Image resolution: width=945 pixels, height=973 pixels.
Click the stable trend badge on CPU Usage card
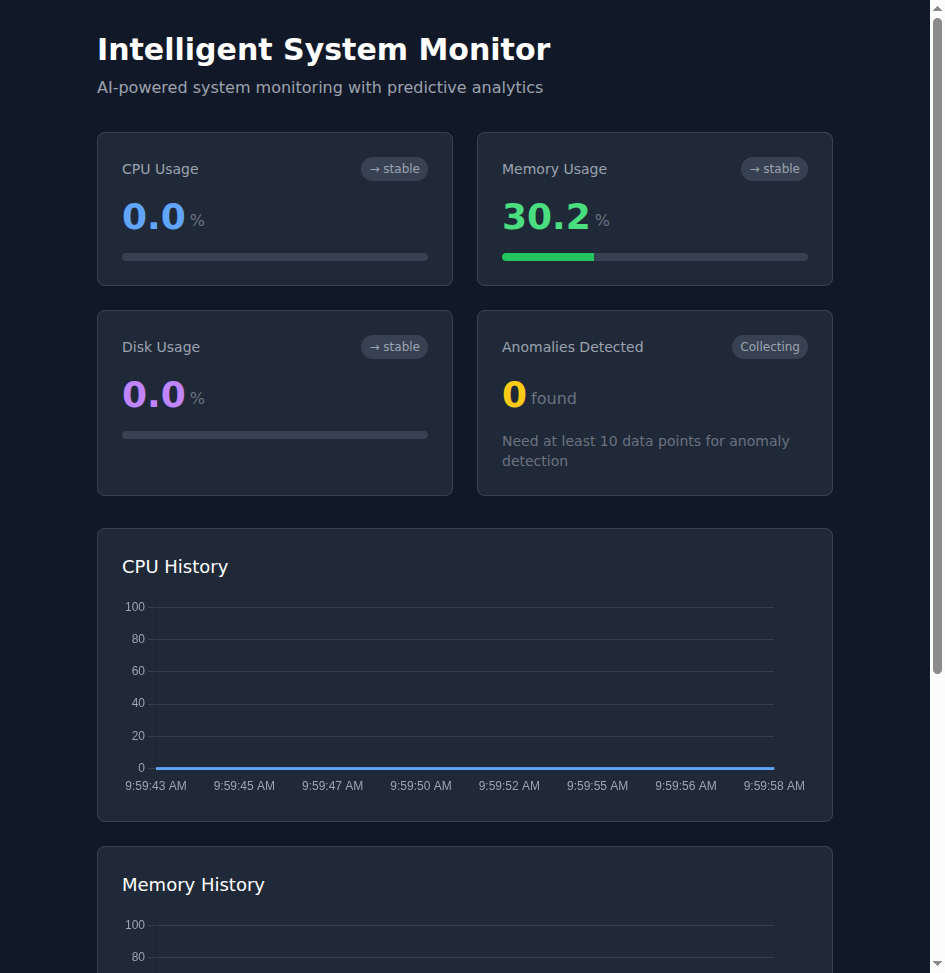click(x=393, y=169)
